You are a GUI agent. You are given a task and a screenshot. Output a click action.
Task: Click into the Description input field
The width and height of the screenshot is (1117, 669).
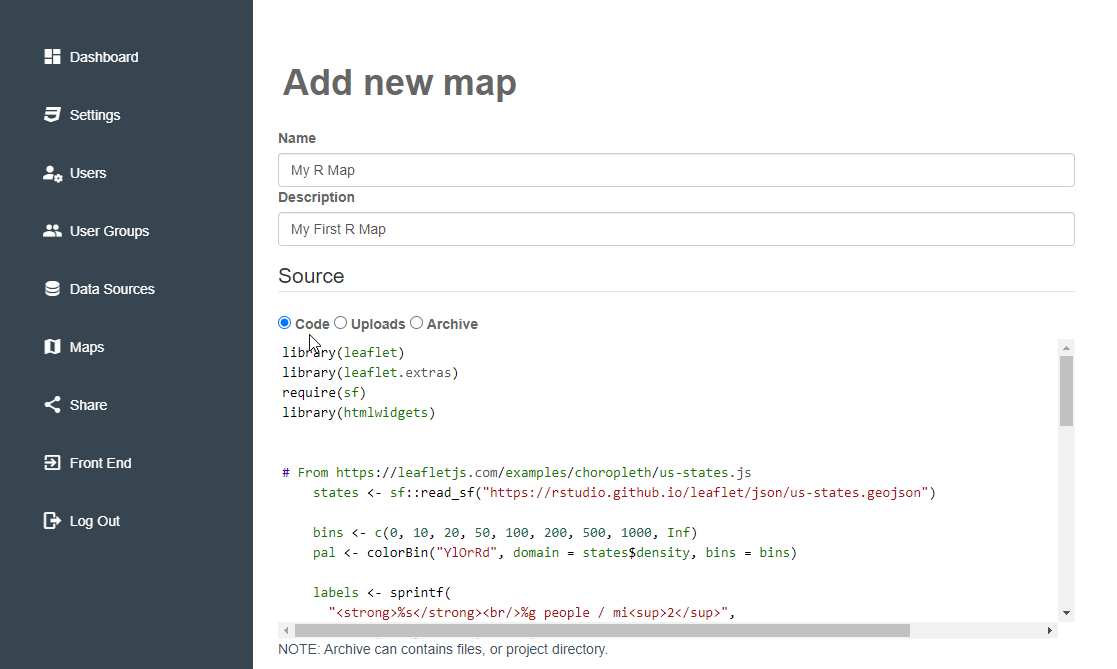tap(676, 229)
